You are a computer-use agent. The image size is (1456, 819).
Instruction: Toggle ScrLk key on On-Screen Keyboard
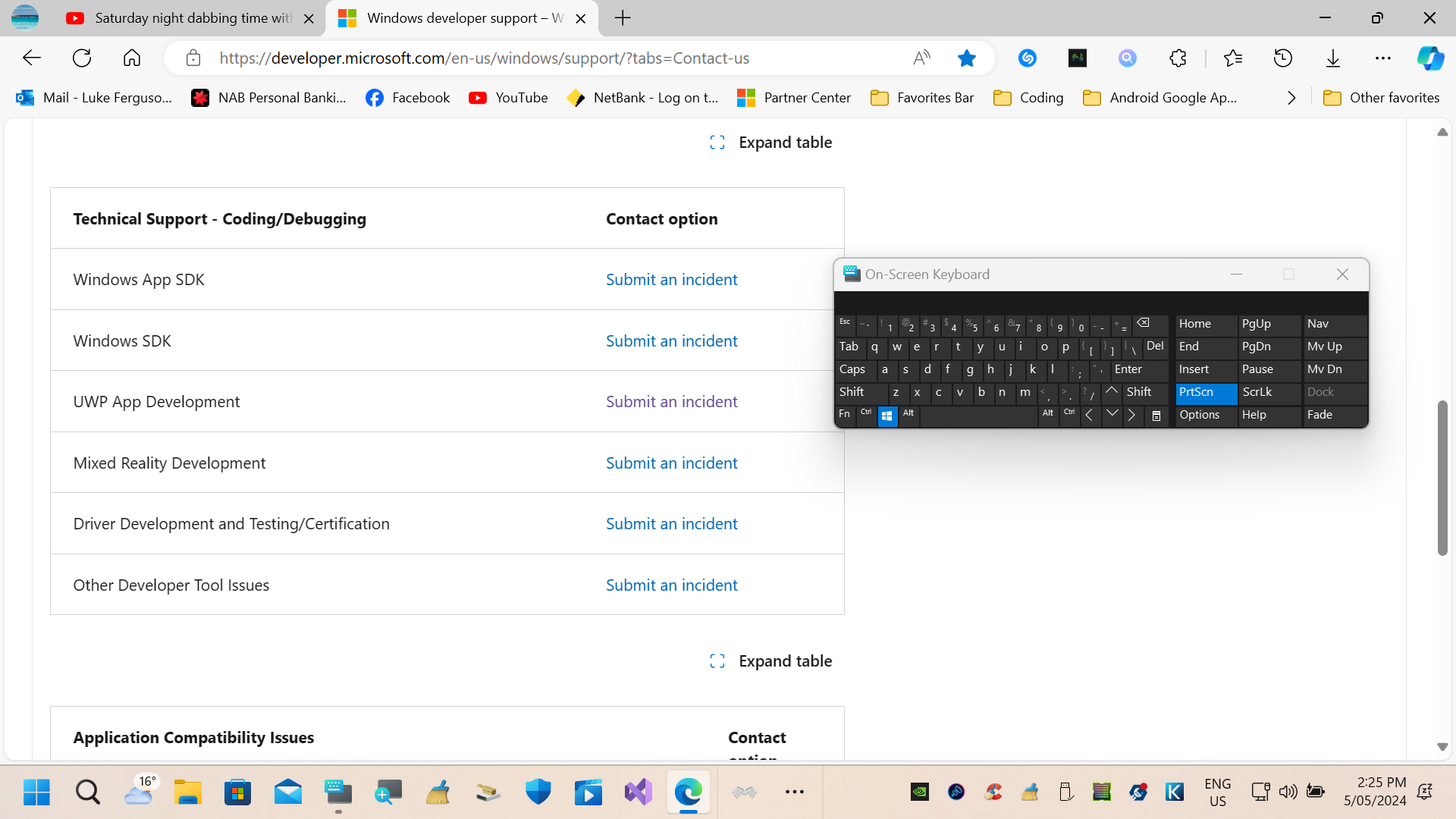pos(1269,393)
